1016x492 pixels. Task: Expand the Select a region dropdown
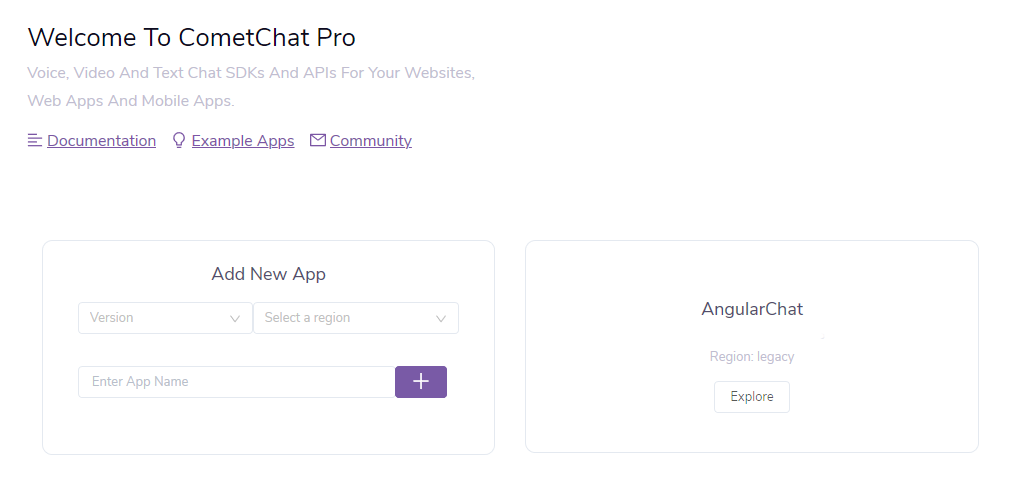(355, 318)
